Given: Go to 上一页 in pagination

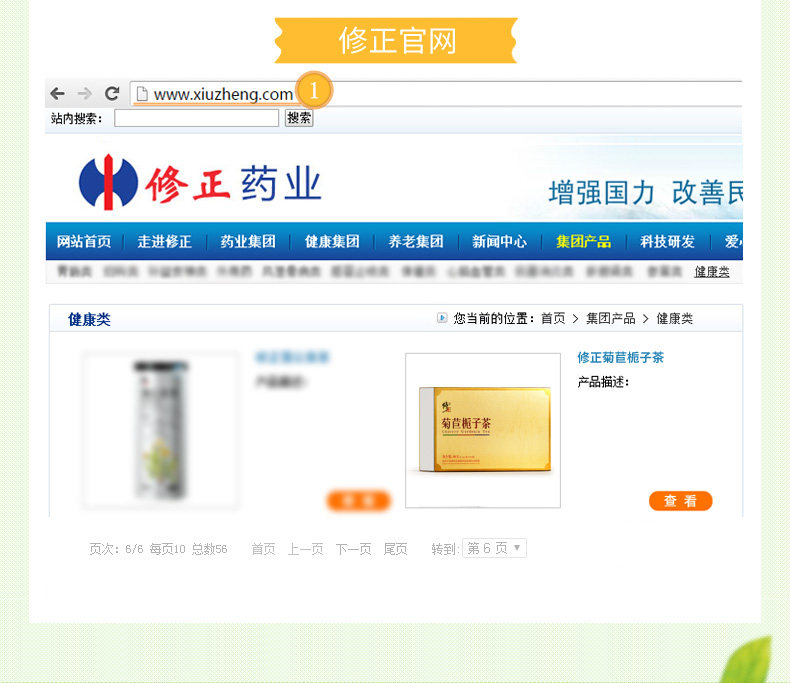Looking at the screenshot, I should point(305,549).
